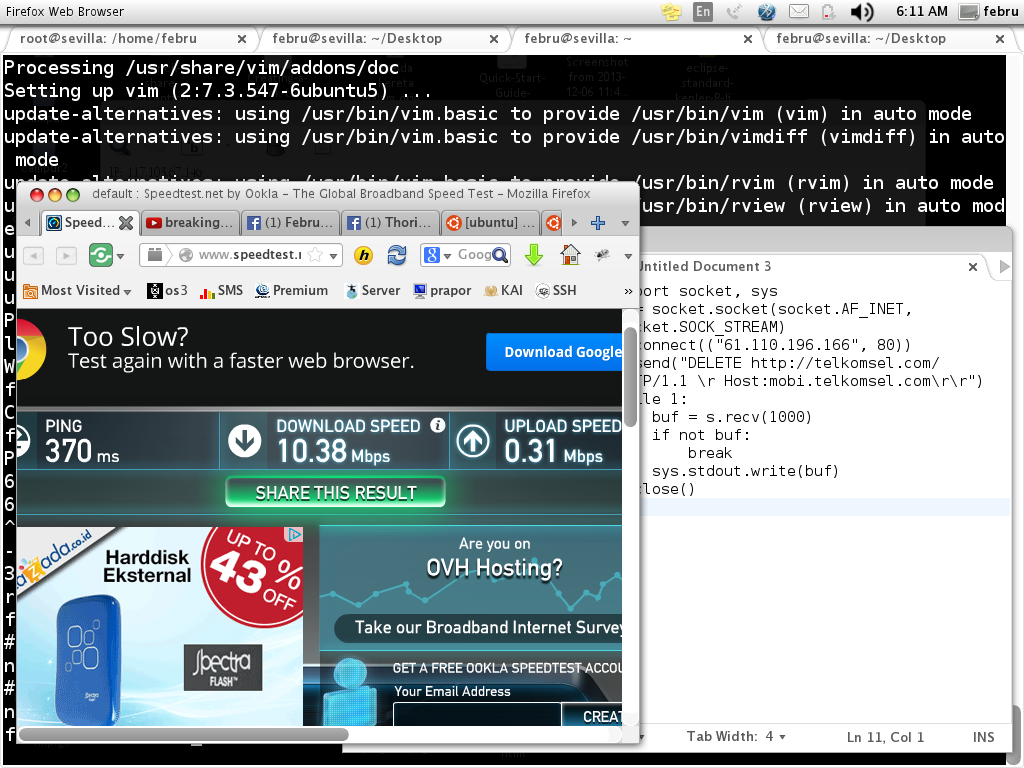The image size is (1024, 768).
Task: Open the febru user session menu
Action: (988, 12)
